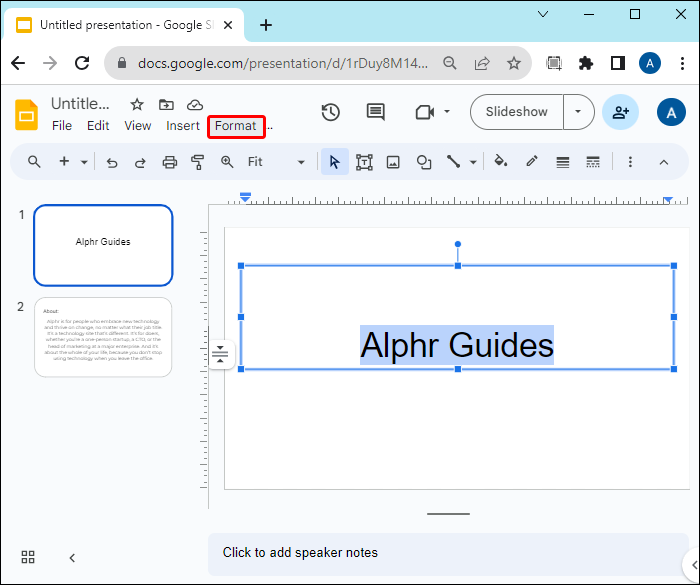The width and height of the screenshot is (700, 585).
Task: Select the Line tool
Action: [x=453, y=162]
